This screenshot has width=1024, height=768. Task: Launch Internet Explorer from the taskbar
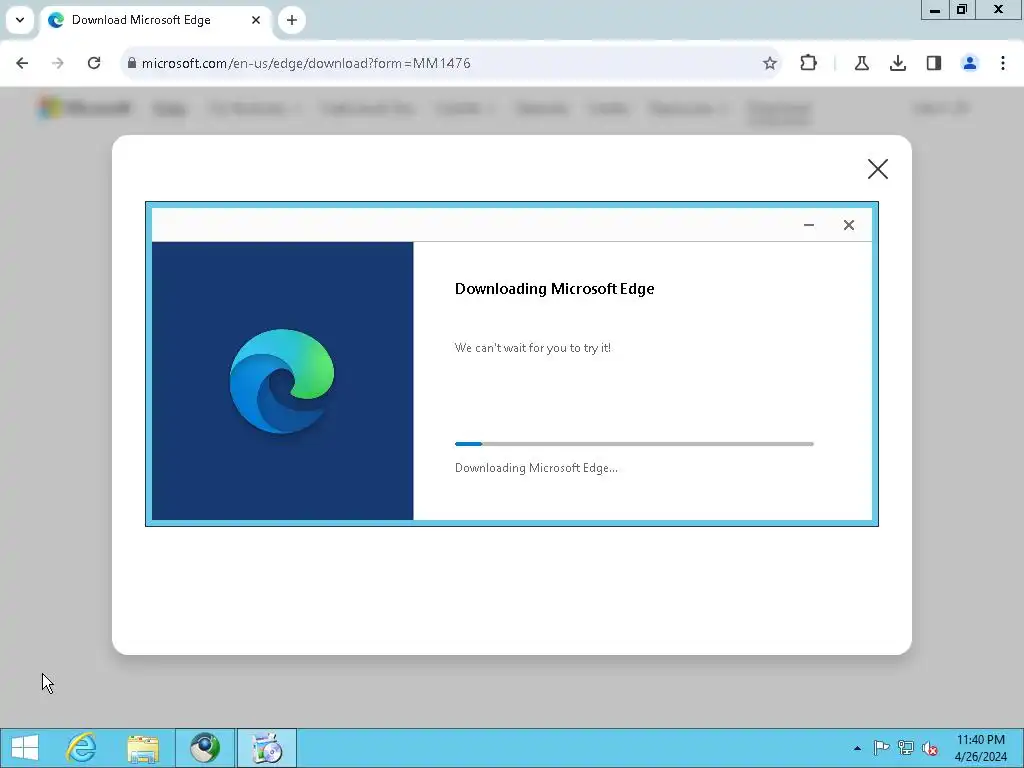coord(82,748)
